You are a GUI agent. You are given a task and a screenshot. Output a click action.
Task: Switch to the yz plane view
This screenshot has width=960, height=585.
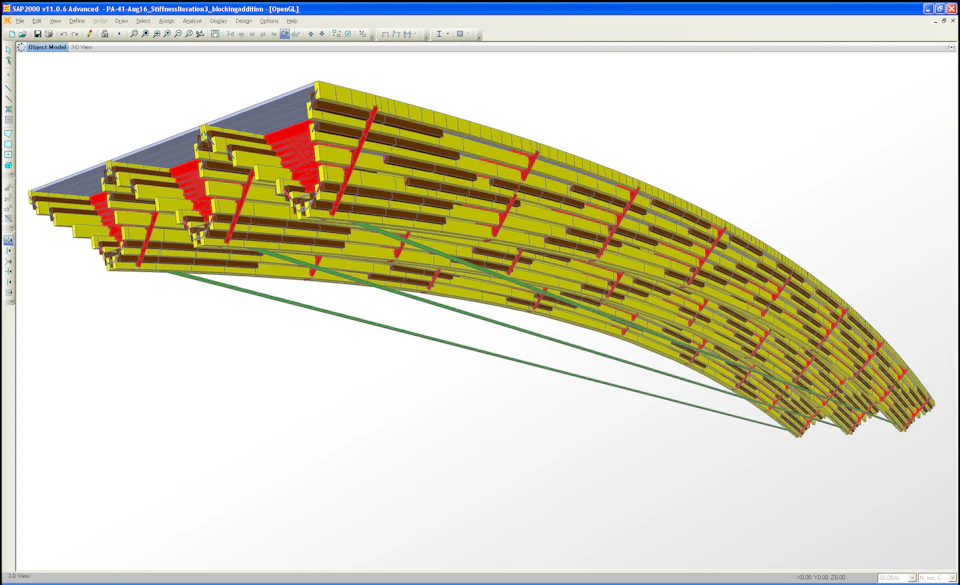pyautogui.click(x=263, y=34)
